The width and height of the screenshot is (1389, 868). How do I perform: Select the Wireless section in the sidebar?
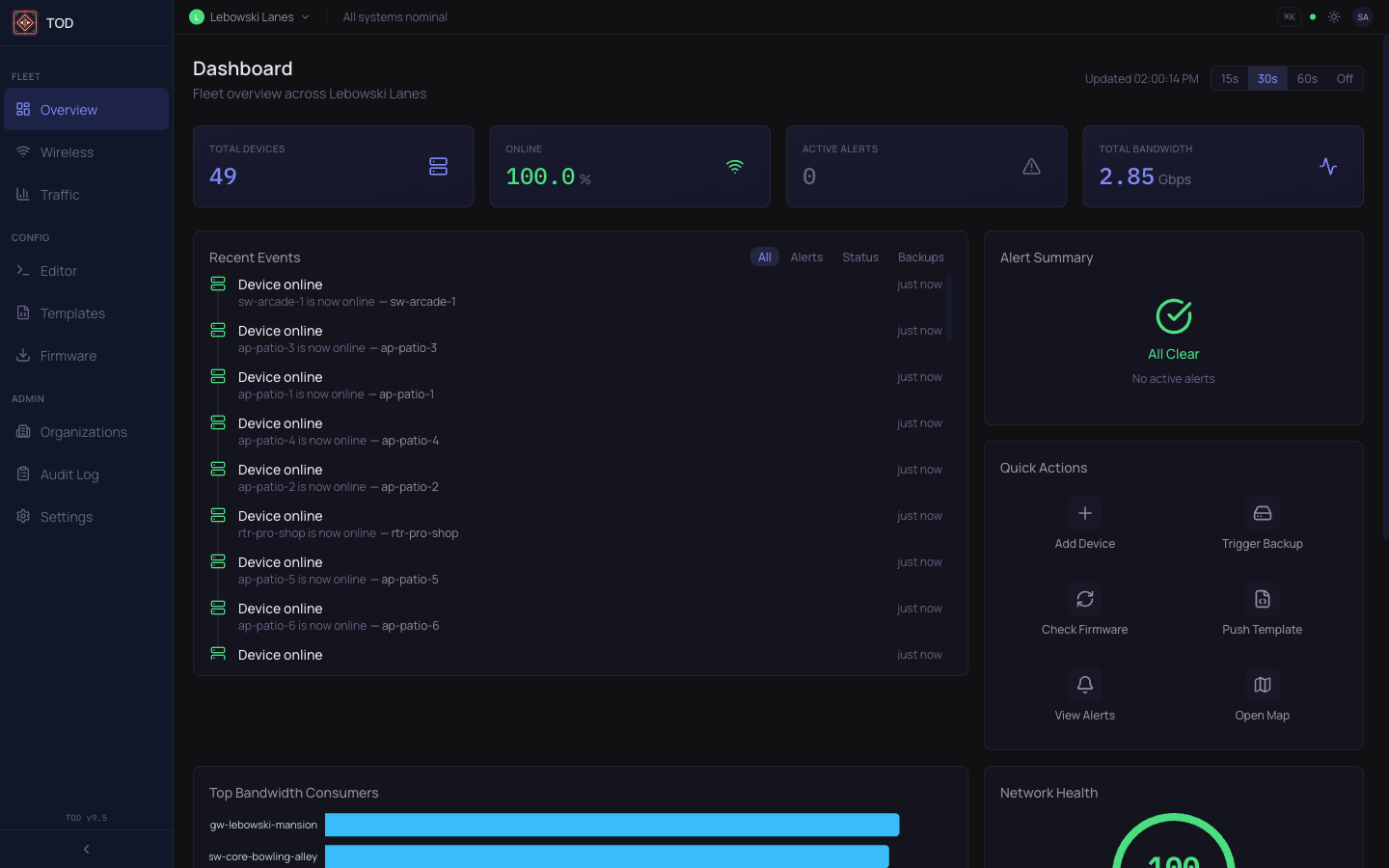[x=68, y=151]
